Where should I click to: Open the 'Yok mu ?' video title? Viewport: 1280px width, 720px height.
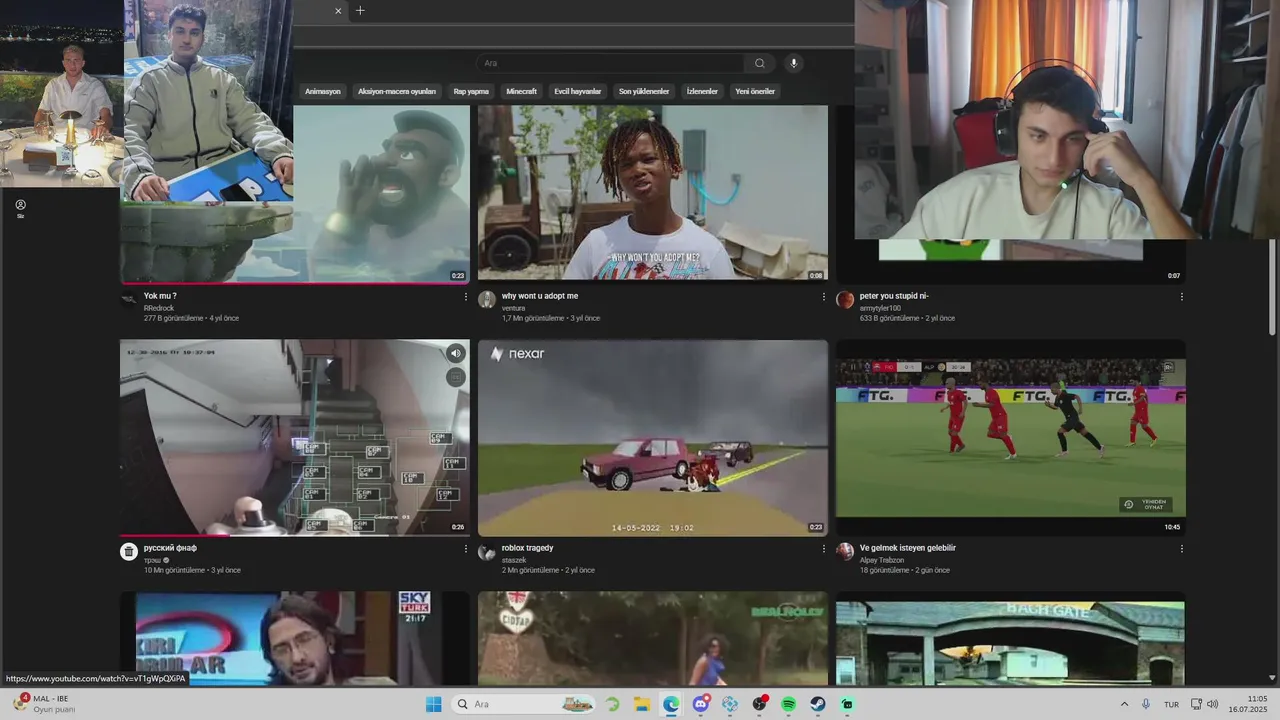[x=160, y=296]
